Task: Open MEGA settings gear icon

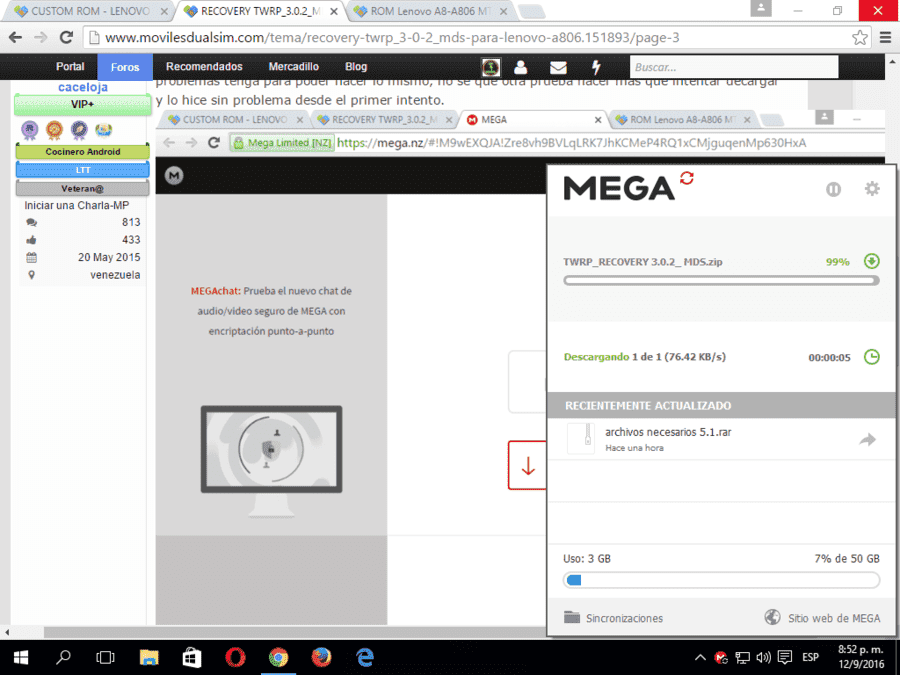Action: 872,188
